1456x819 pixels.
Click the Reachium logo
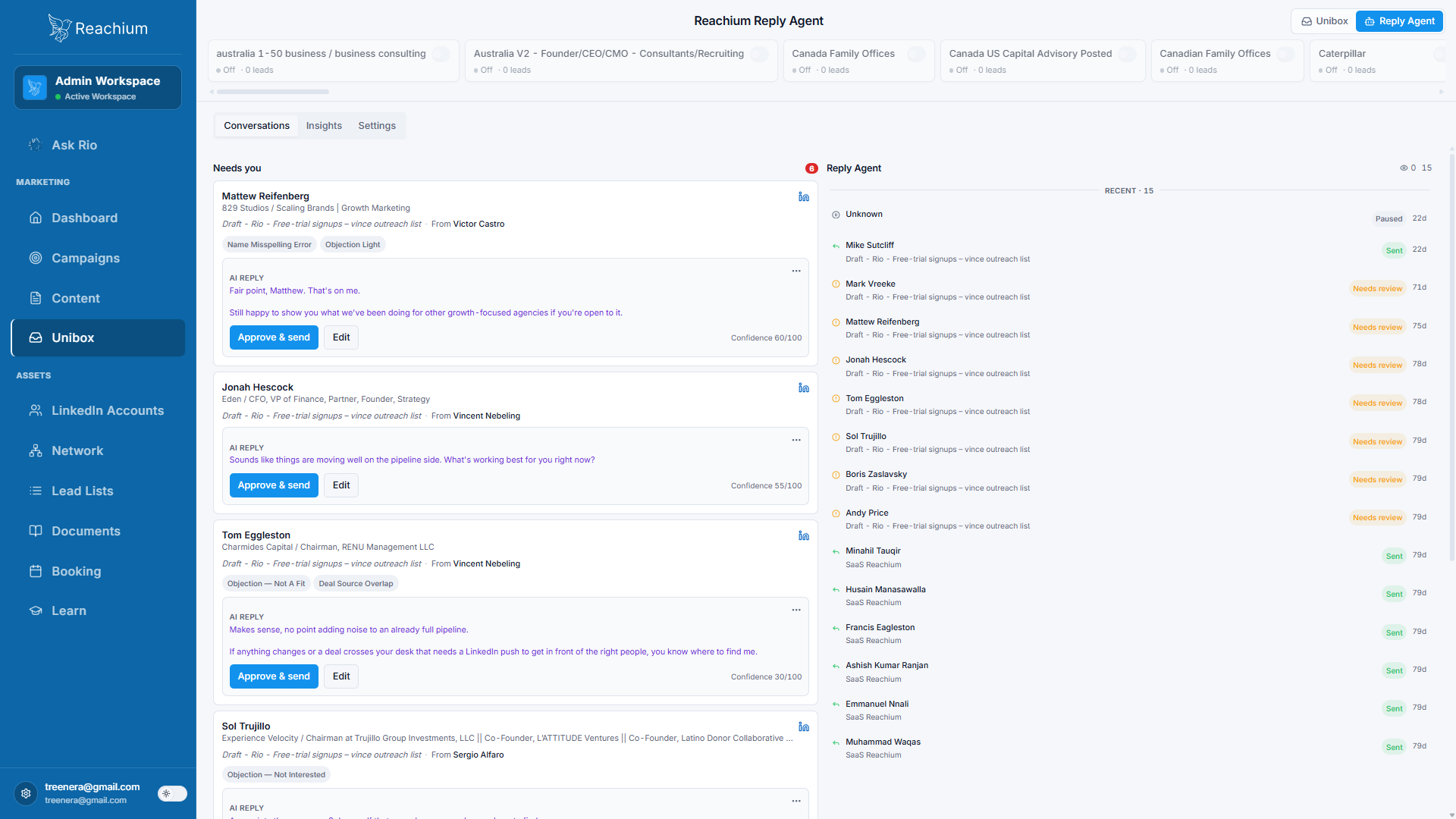[x=98, y=28]
